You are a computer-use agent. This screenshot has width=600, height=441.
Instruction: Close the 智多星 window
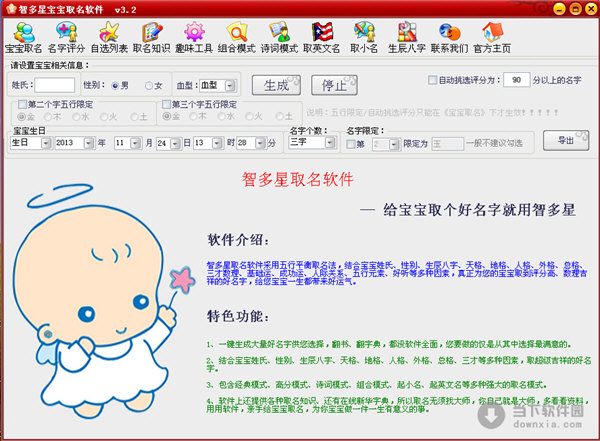point(591,8)
